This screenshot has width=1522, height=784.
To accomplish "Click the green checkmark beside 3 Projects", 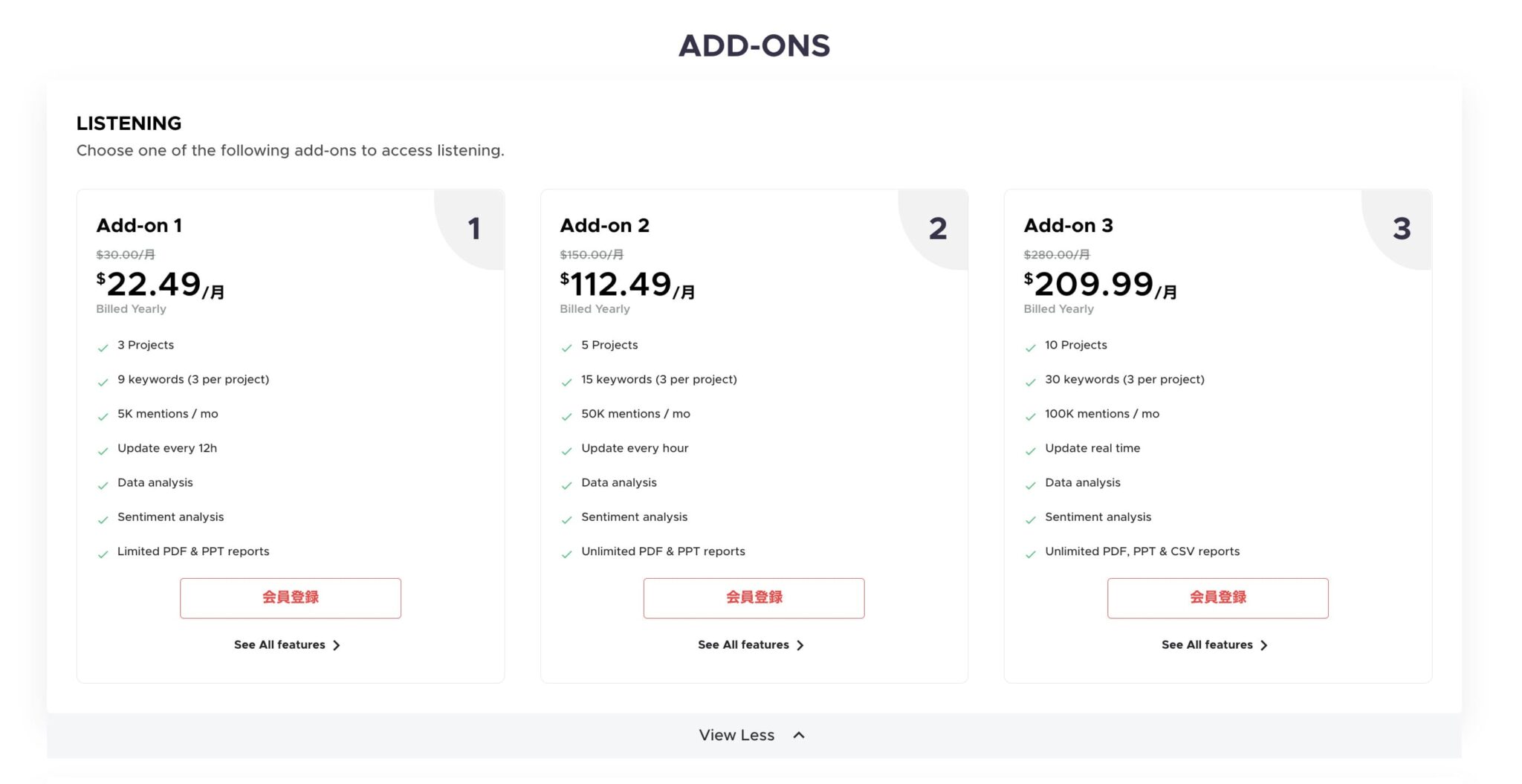I will [x=102, y=346].
